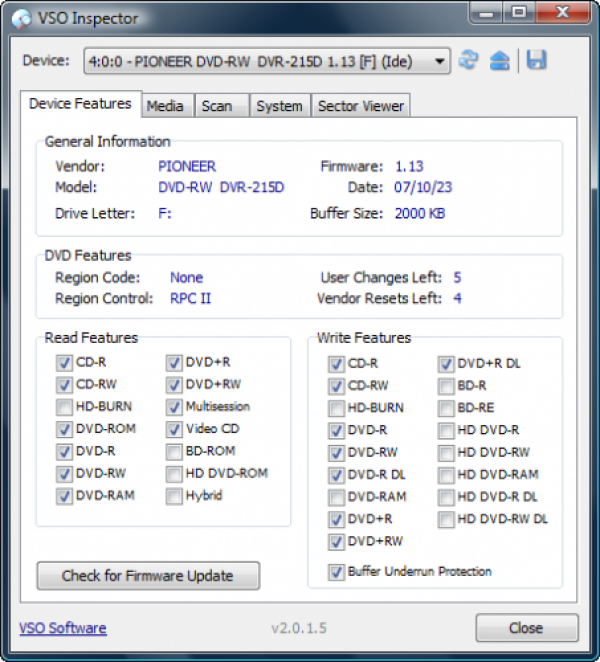The image size is (600, 662).
Task: Toggle the Read Features DVD-RW checkbox
Action: click(64, 474)
